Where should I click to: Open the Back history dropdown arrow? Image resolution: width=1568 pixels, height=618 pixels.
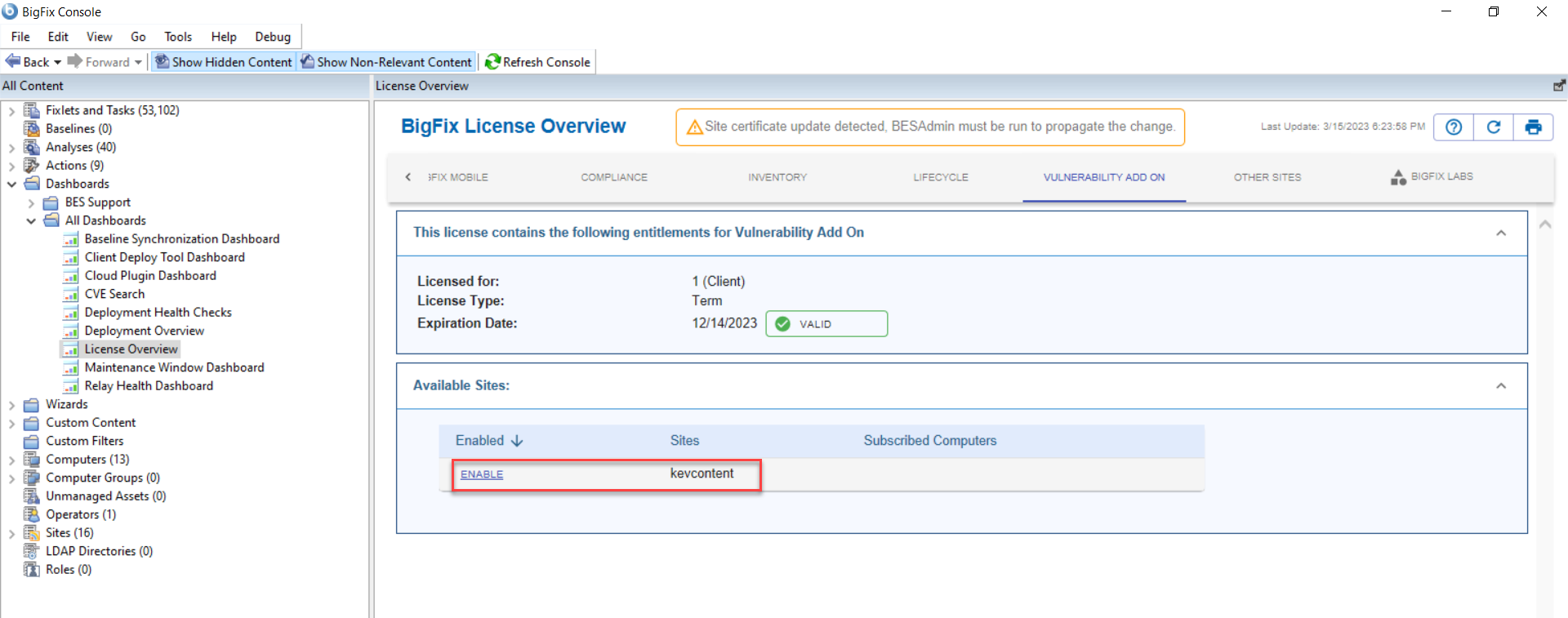pos(58,62)
